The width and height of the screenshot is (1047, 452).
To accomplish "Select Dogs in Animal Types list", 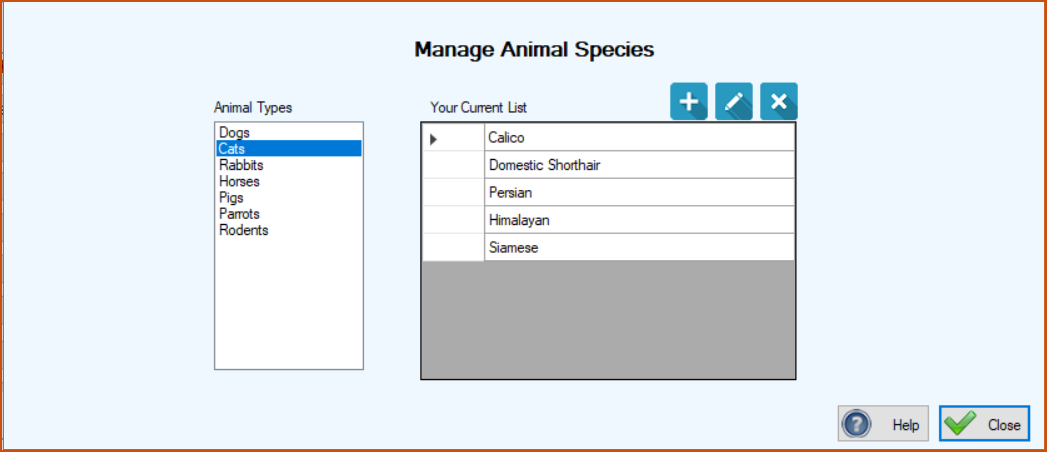I will coord(288,133).
